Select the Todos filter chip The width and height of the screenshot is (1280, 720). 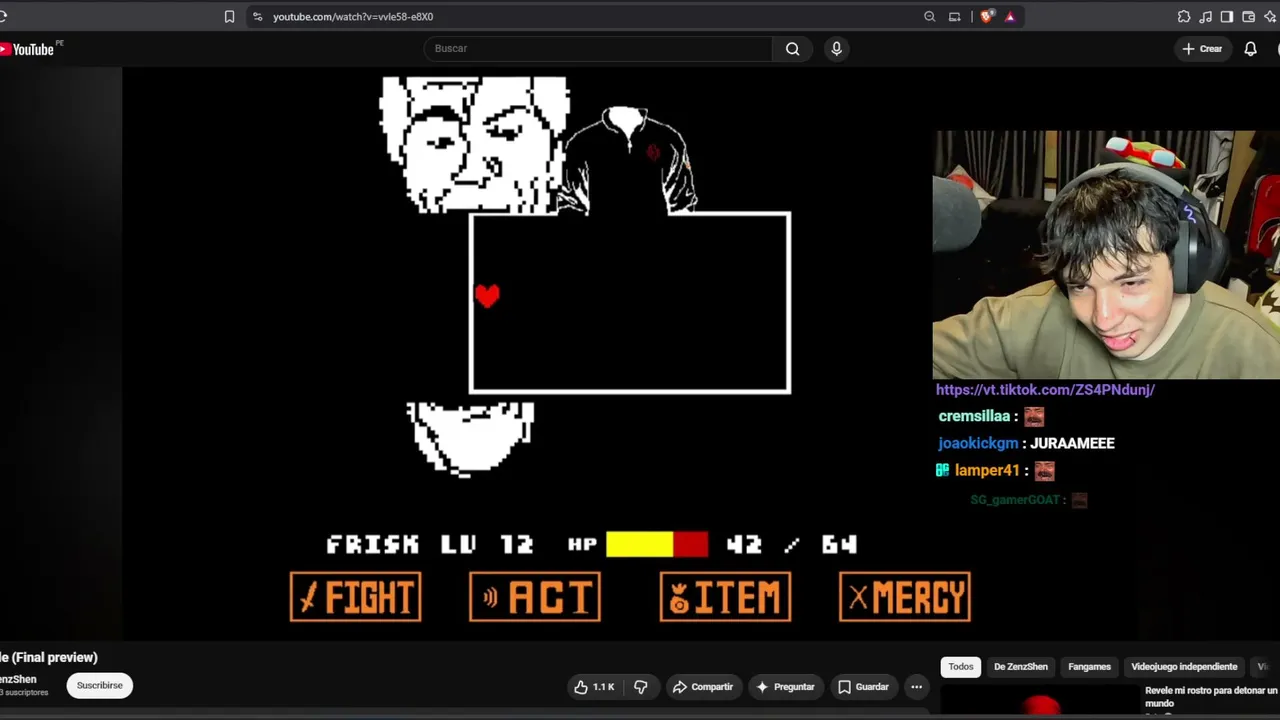[x=961, y=667]
